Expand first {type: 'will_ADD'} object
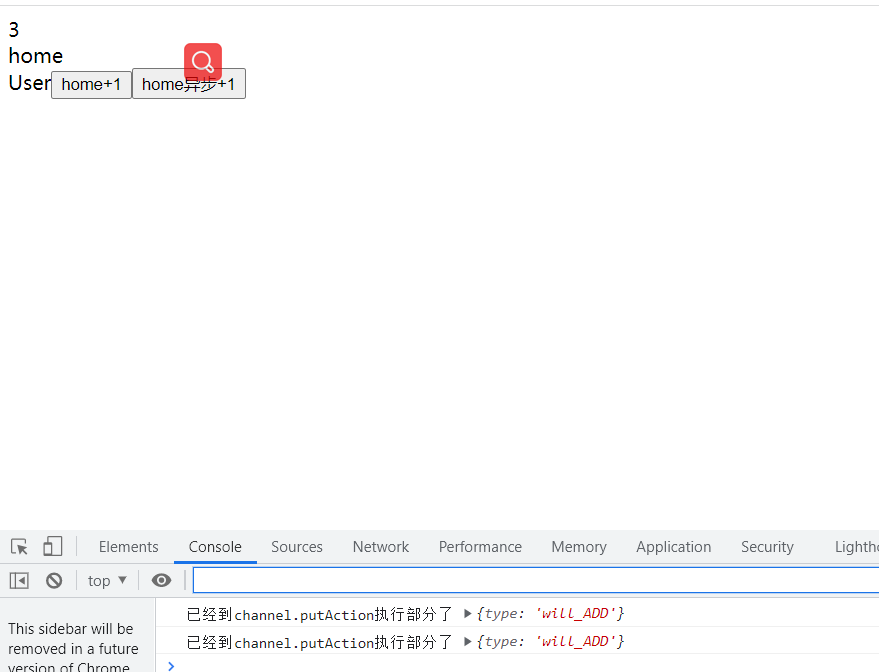This screenshot has width=879, height=672. (467, 614)
